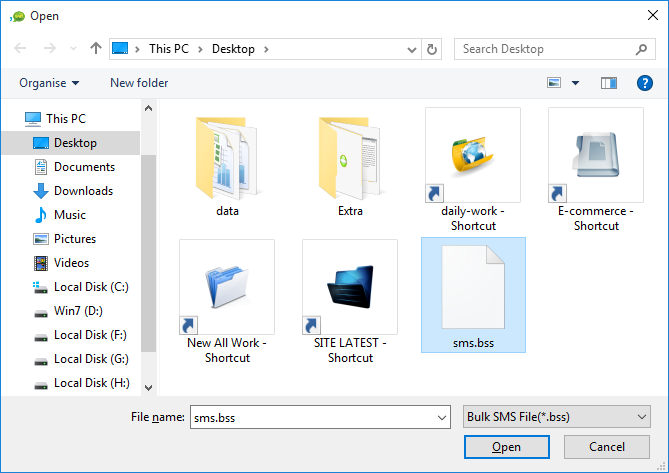Viewport: 669px width, 473px height.
Task: Select 'Desktop' in the address path
Action: [x=233, y=49]
